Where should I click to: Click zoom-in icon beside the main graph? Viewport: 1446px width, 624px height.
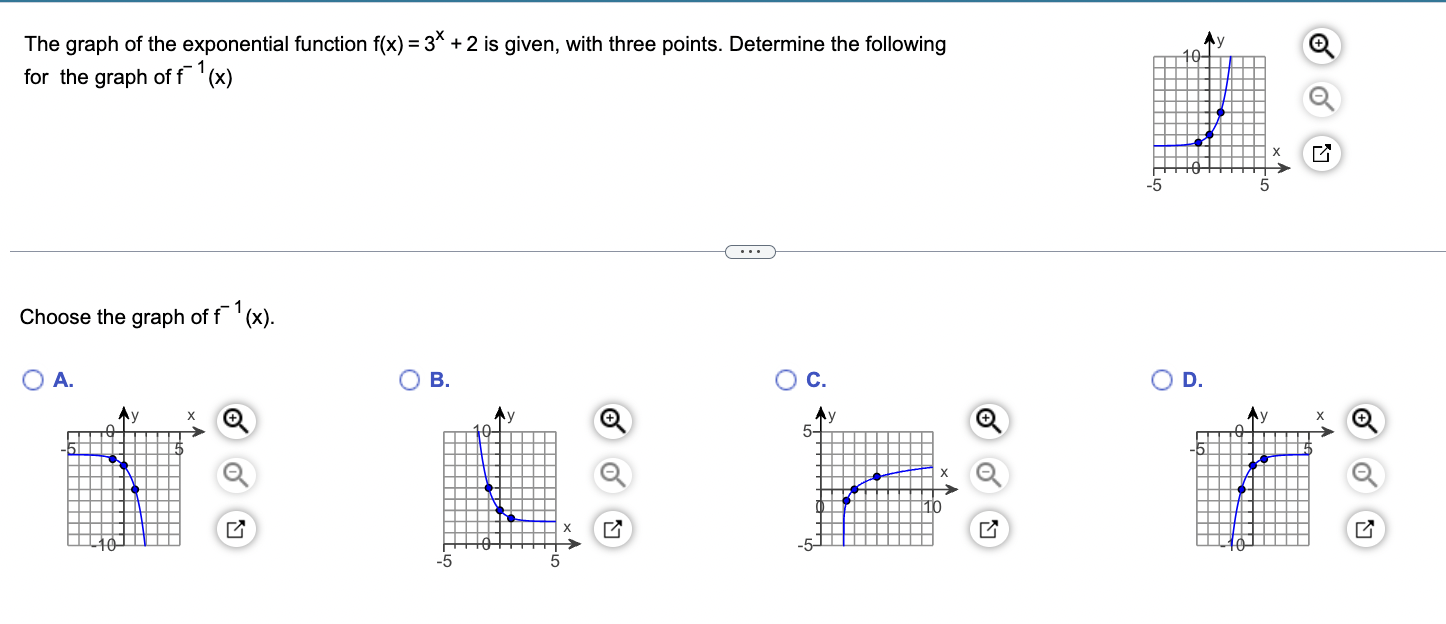click(1320, 45)
